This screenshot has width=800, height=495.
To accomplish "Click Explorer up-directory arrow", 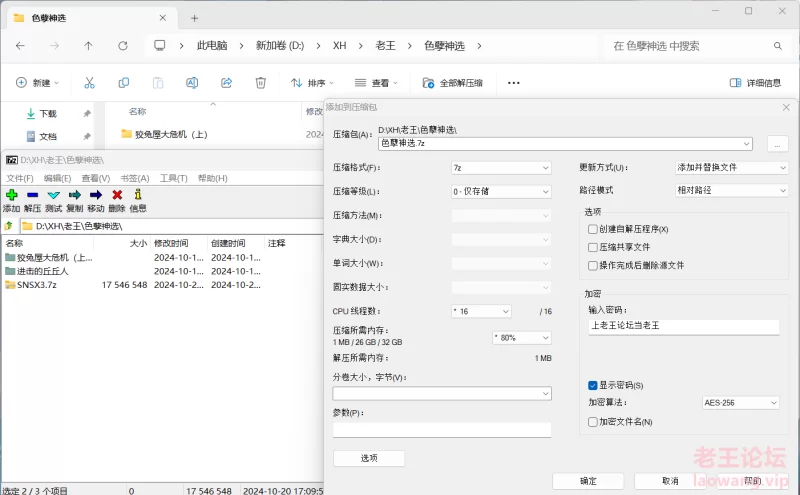I will (88, 46).
